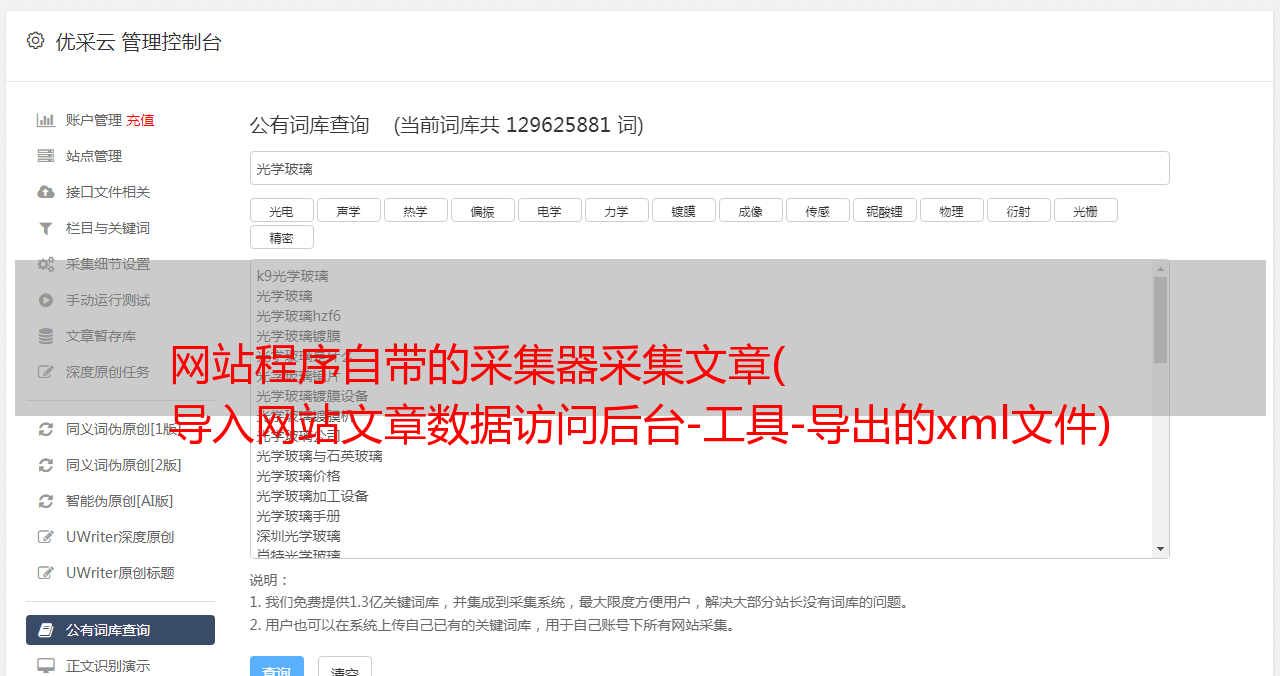The width and height of the screenshot is (1280, 676).
Task: Click the blue 查询 button
Action: (277, 667)
